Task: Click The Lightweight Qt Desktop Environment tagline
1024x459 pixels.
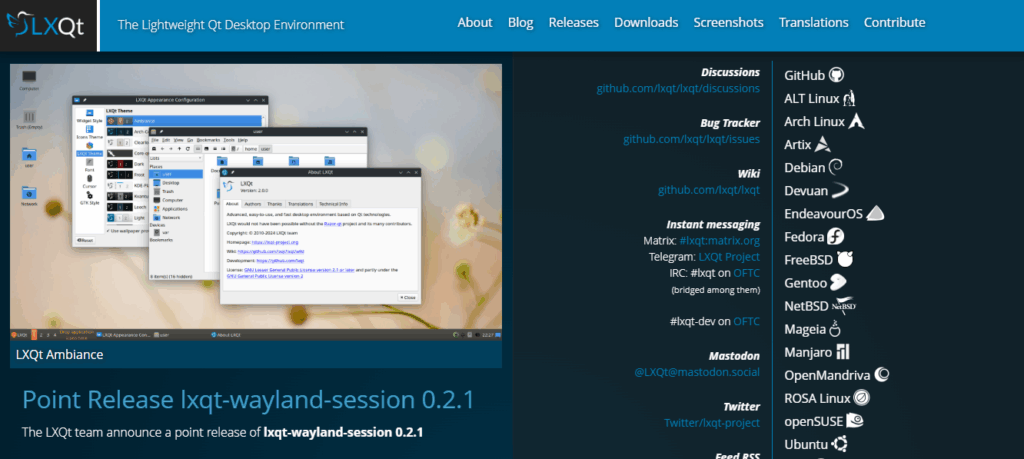Action: coord(231,25)
